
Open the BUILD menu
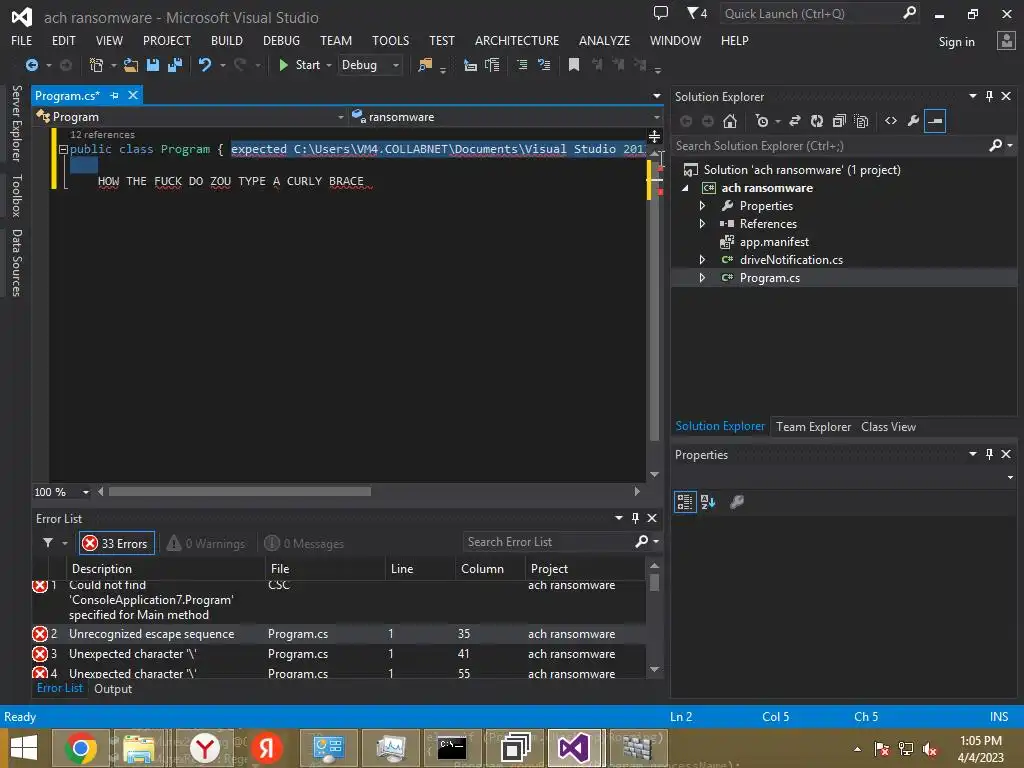coord(227,40)
